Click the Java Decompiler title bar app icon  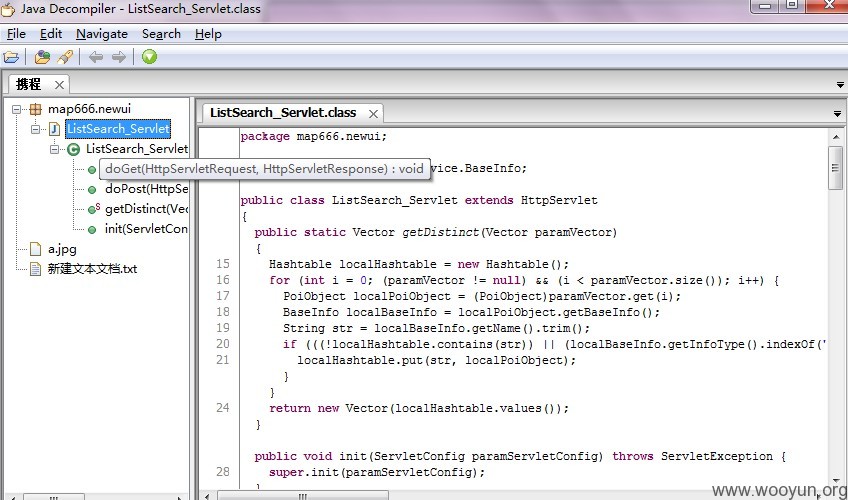tap(8, 9)
